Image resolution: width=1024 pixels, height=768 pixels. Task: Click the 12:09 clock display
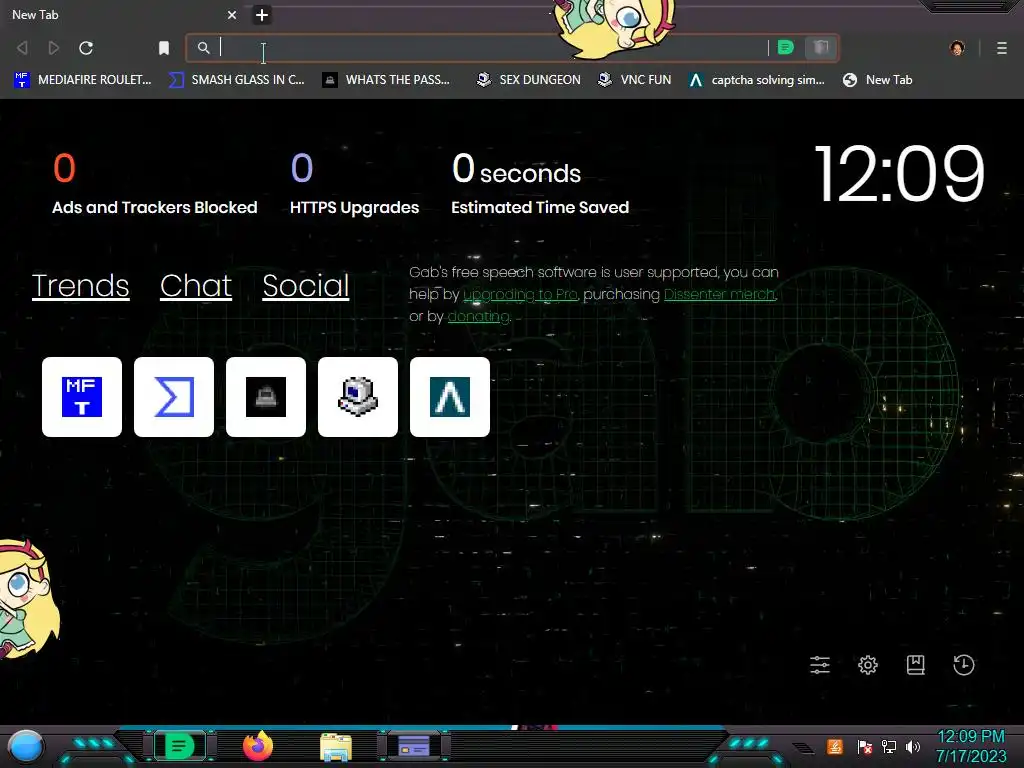click(x=899, y=174)
